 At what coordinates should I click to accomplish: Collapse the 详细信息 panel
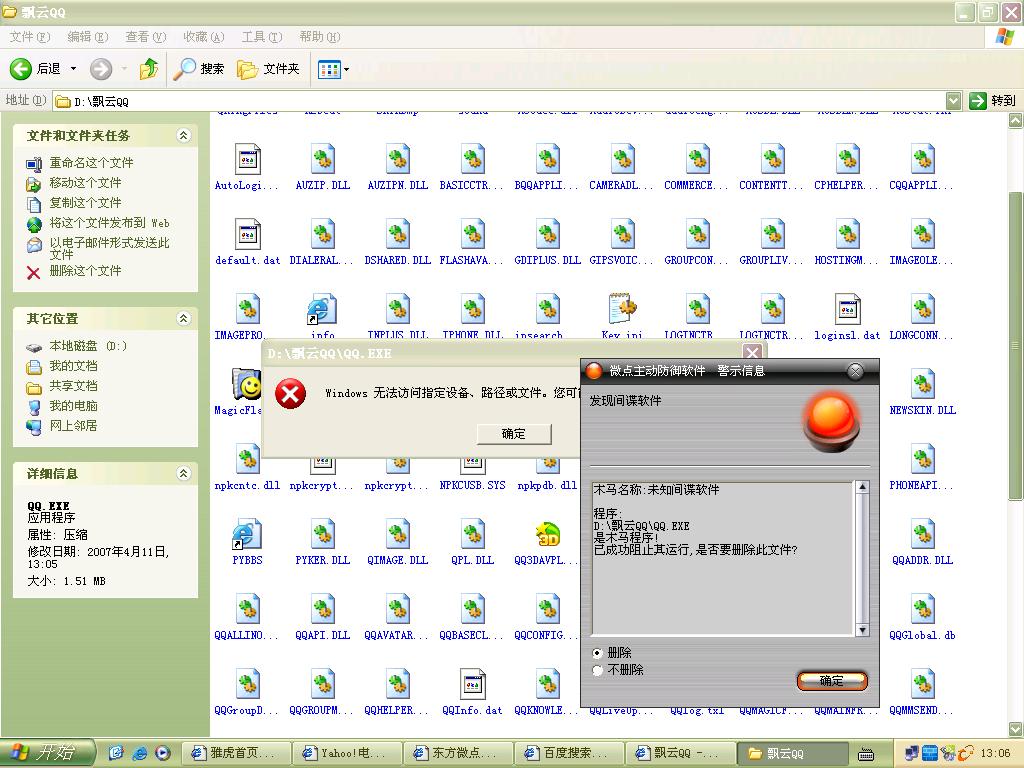point(184,473)
